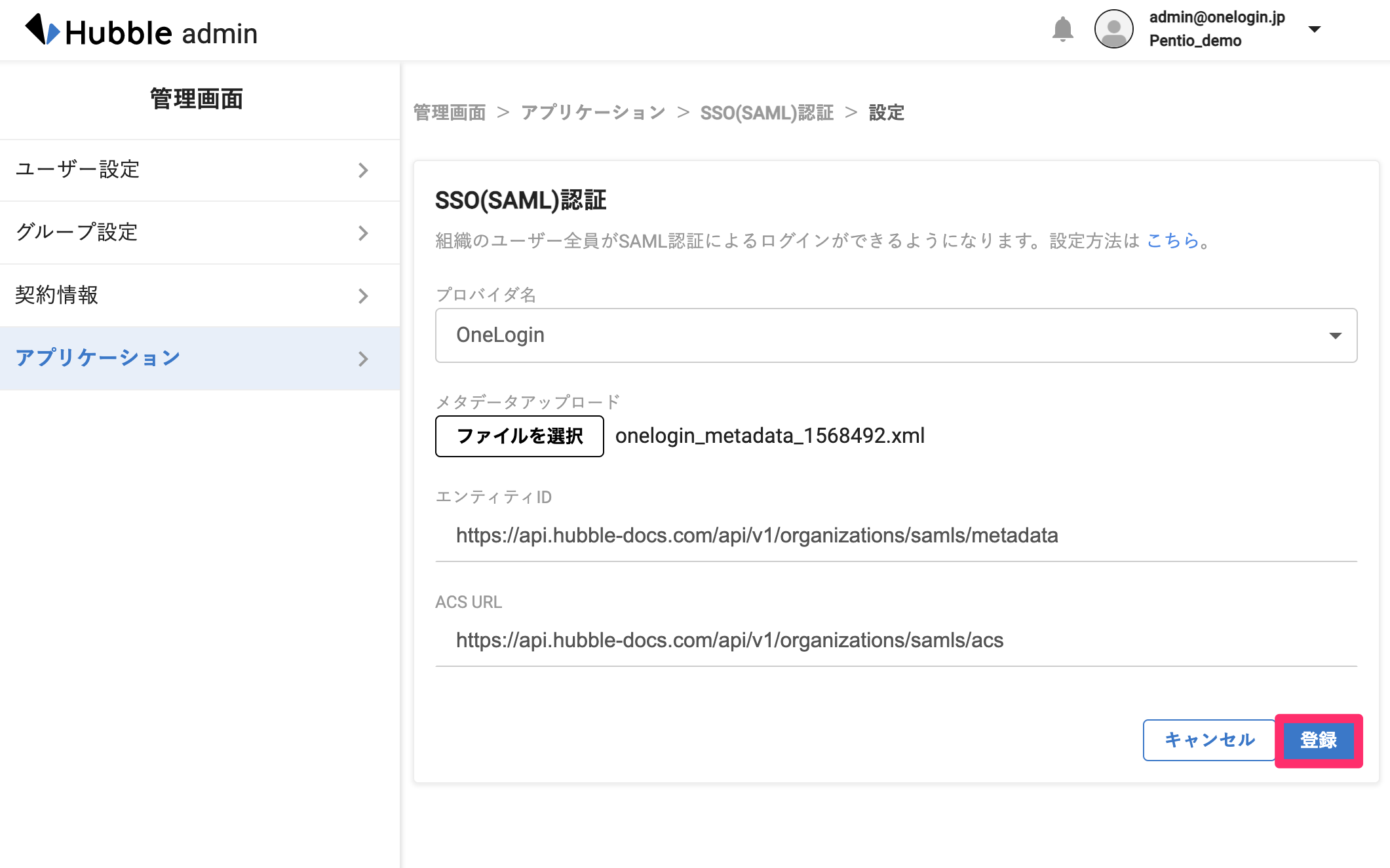1390x868 pixels.
Task: Click the Hubble admin title text
Action: coord(161,33)
